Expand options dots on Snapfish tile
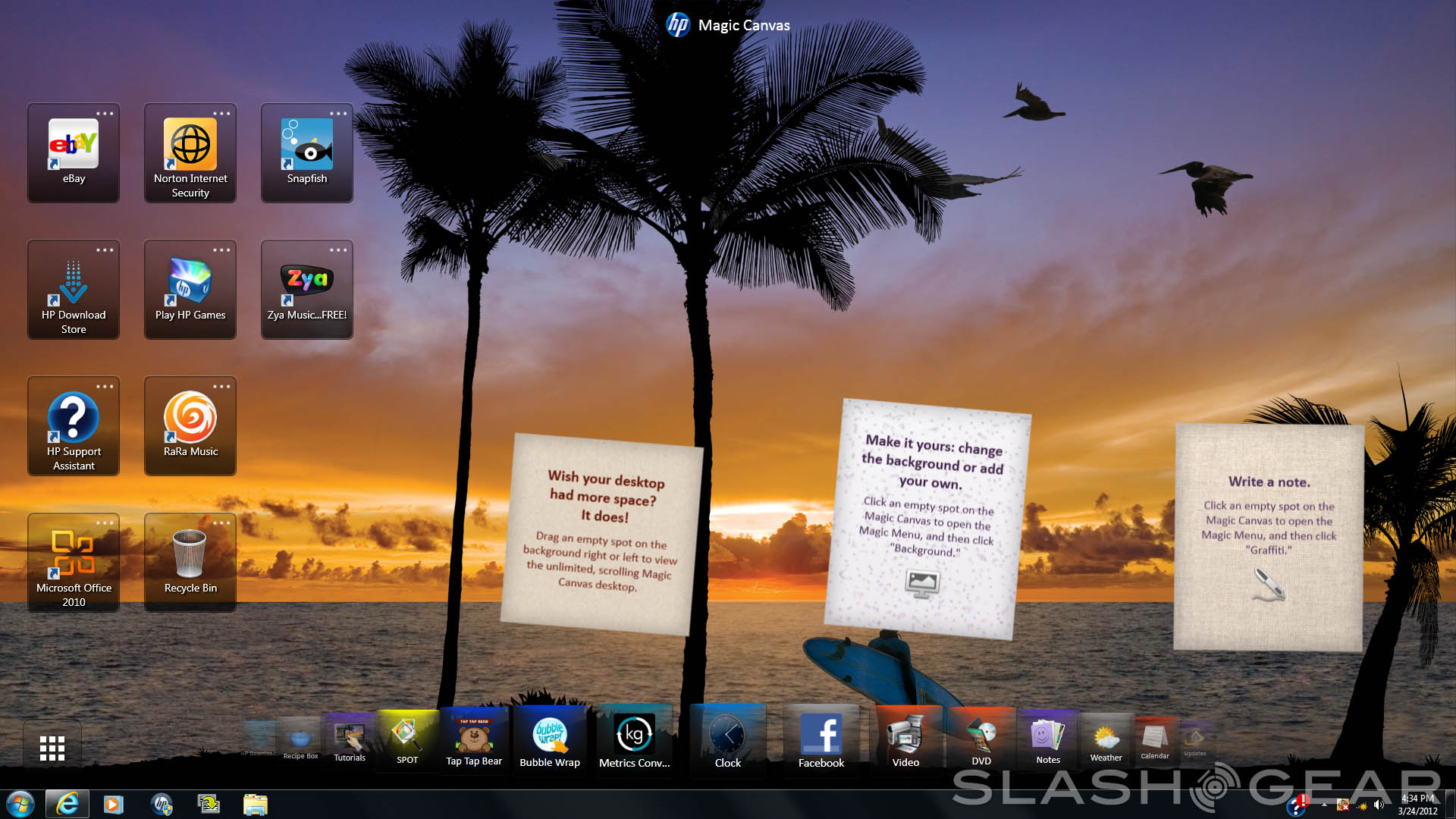 pos(338,114)
